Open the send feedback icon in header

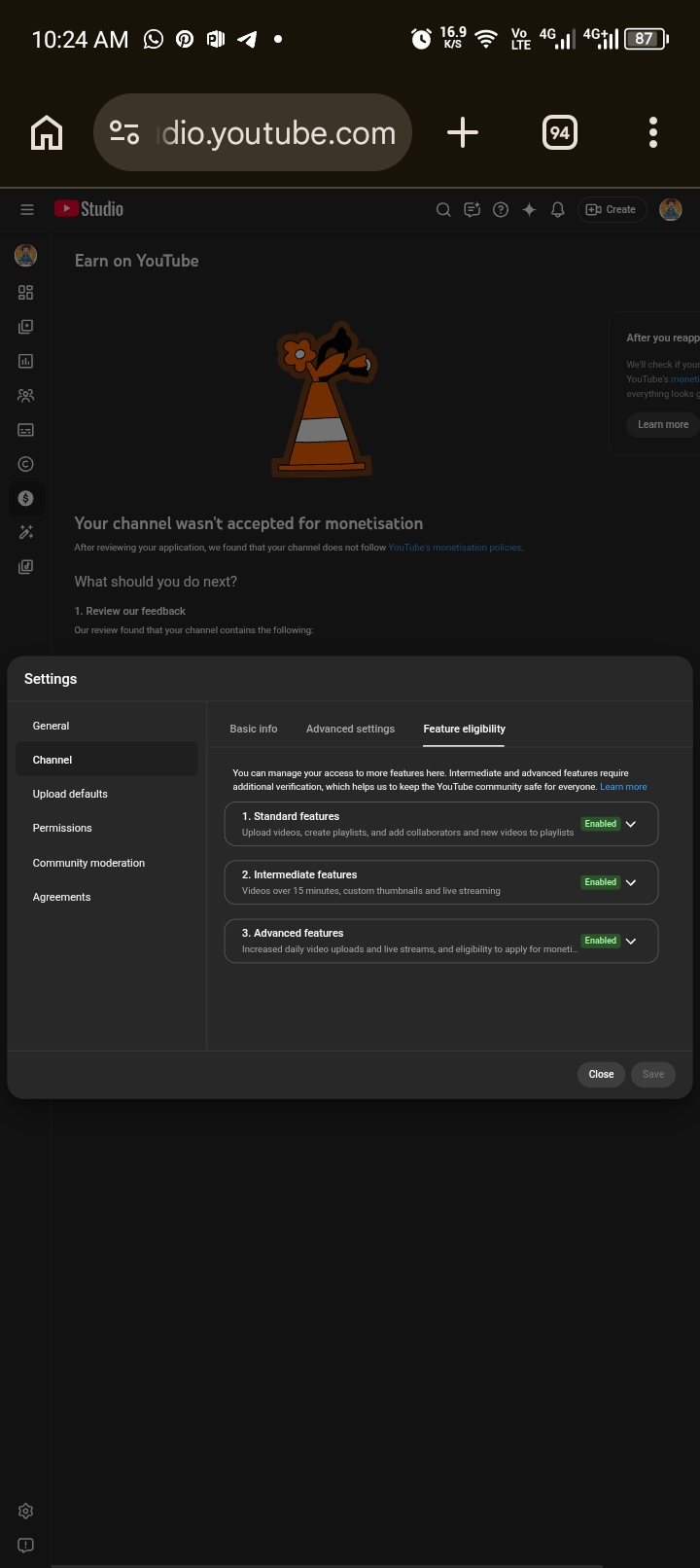tap(472, 209)
